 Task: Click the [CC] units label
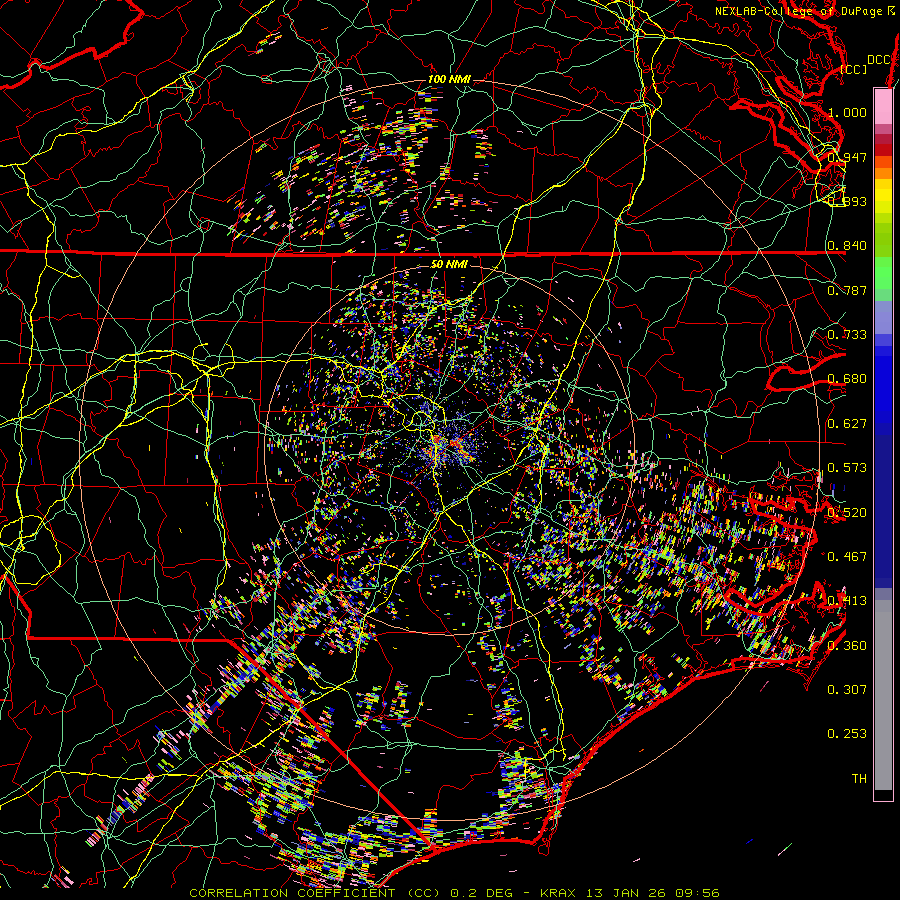(854, 69)
